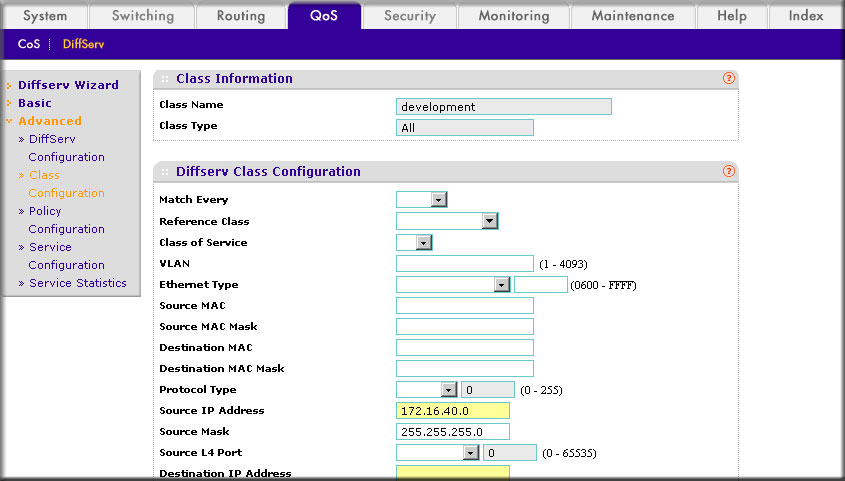The height and width of the screenshot is (481, 845).
Task: Open the Match Every dropdown
Action: pos(421,200)
